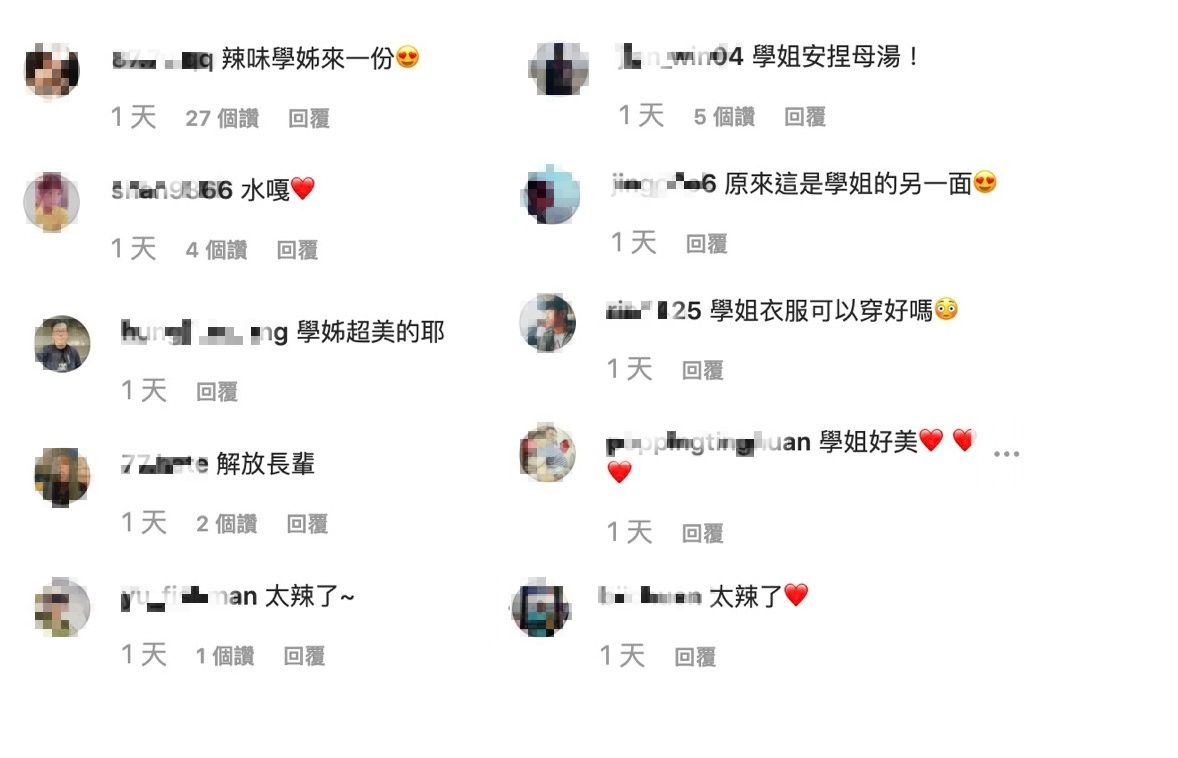Open 2 個讚 likes under 解放長輩 comment
Screen dimensions: 1178x758
(x=227, y=524)
